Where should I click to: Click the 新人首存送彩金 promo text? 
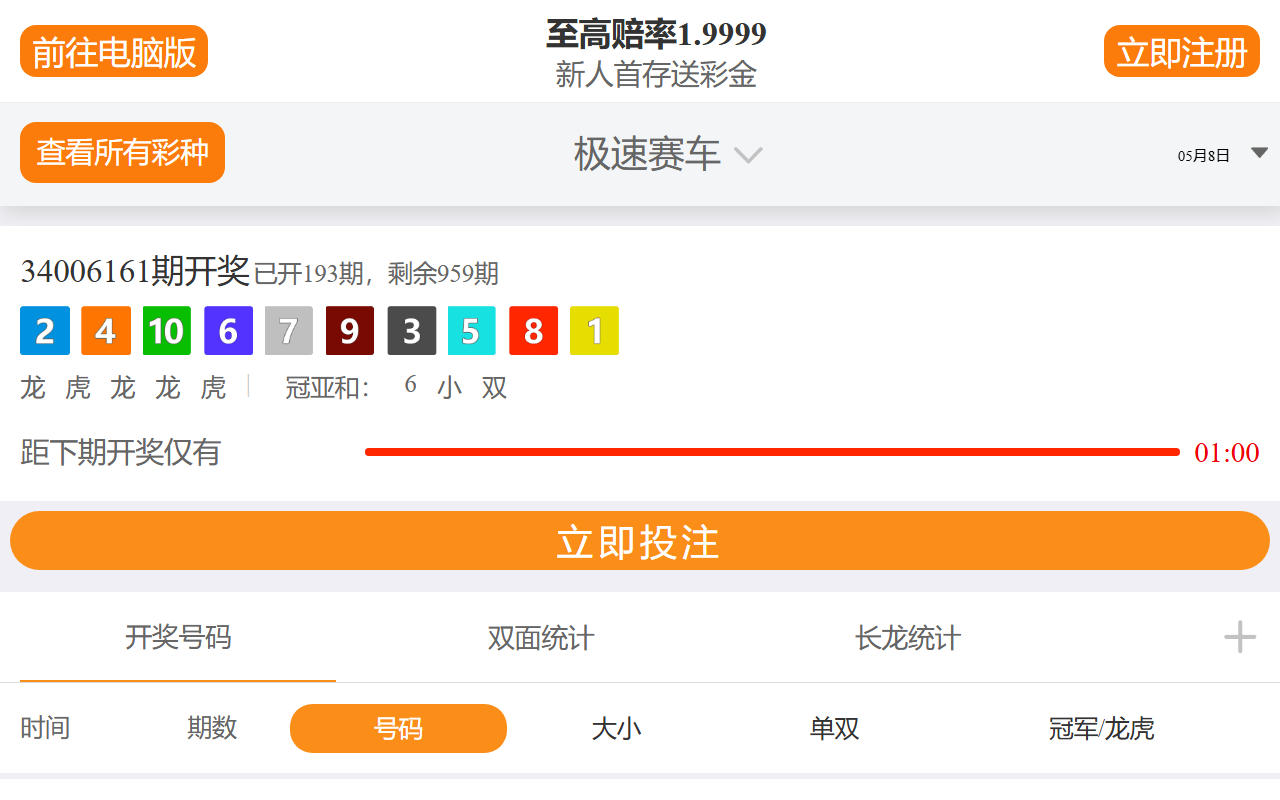click(656, 75)
